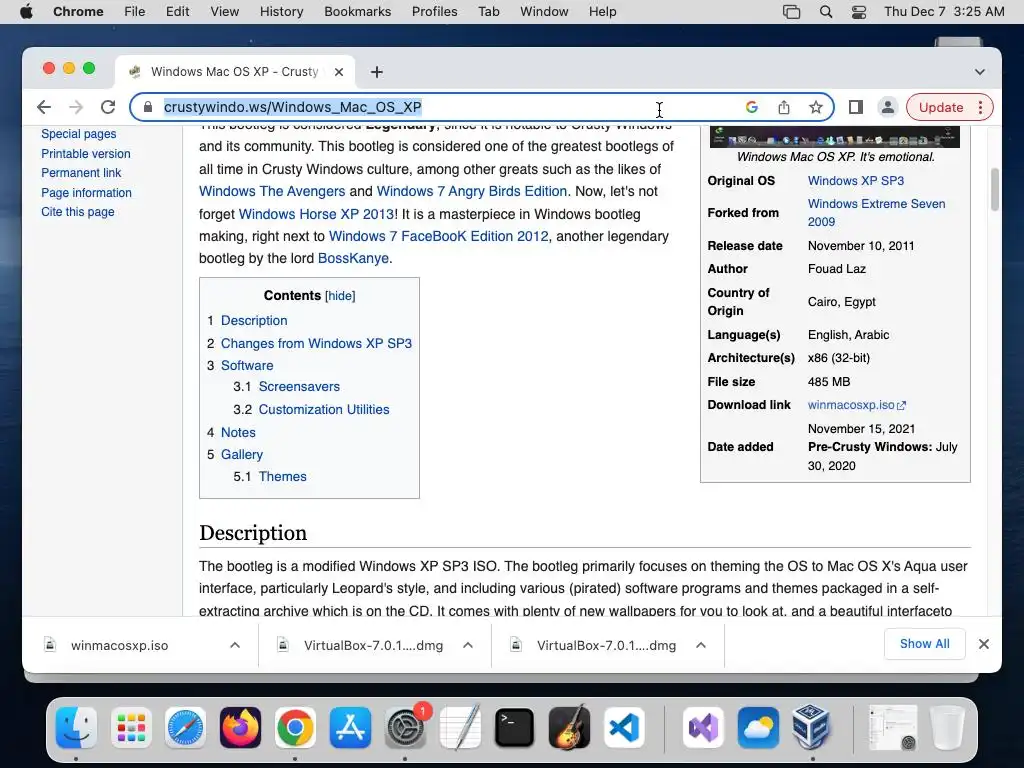
Task: Click Show All downloads
Action: (925, 644)
